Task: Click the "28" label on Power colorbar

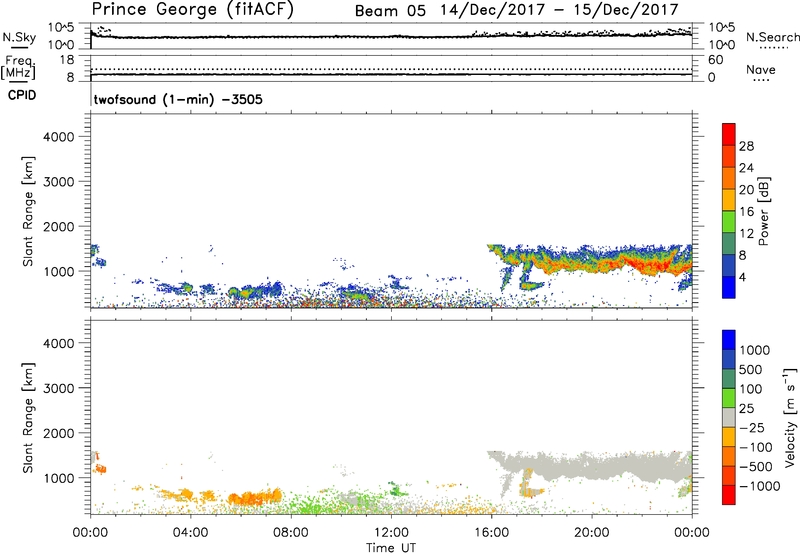Action: 746,146
